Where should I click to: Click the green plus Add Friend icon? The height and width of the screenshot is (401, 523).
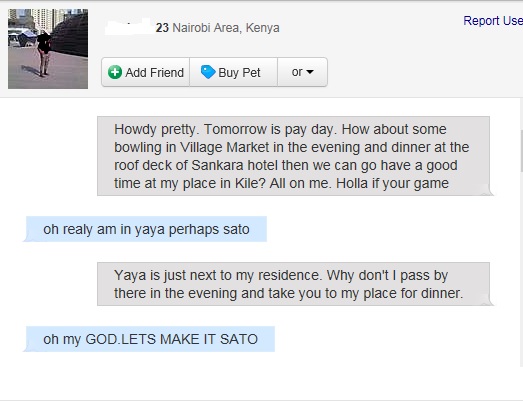coord(115,72)
